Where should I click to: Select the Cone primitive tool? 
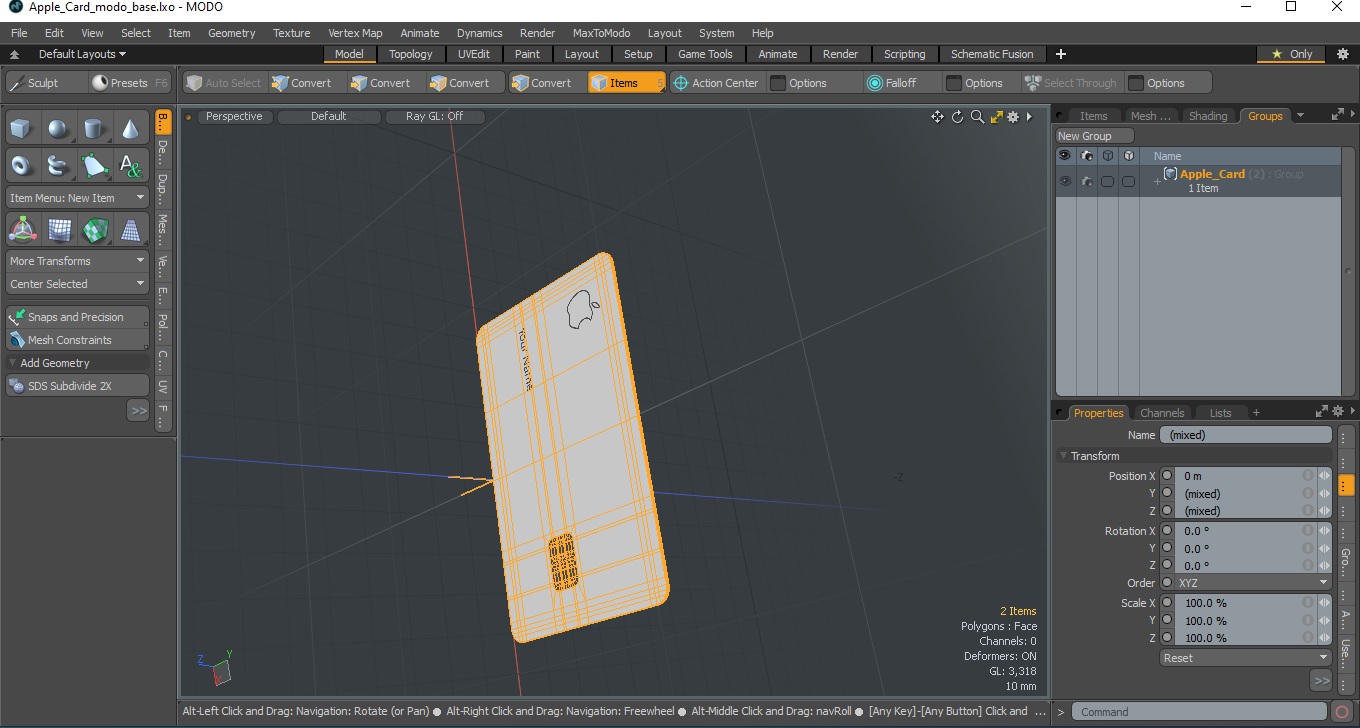(130, 129)
